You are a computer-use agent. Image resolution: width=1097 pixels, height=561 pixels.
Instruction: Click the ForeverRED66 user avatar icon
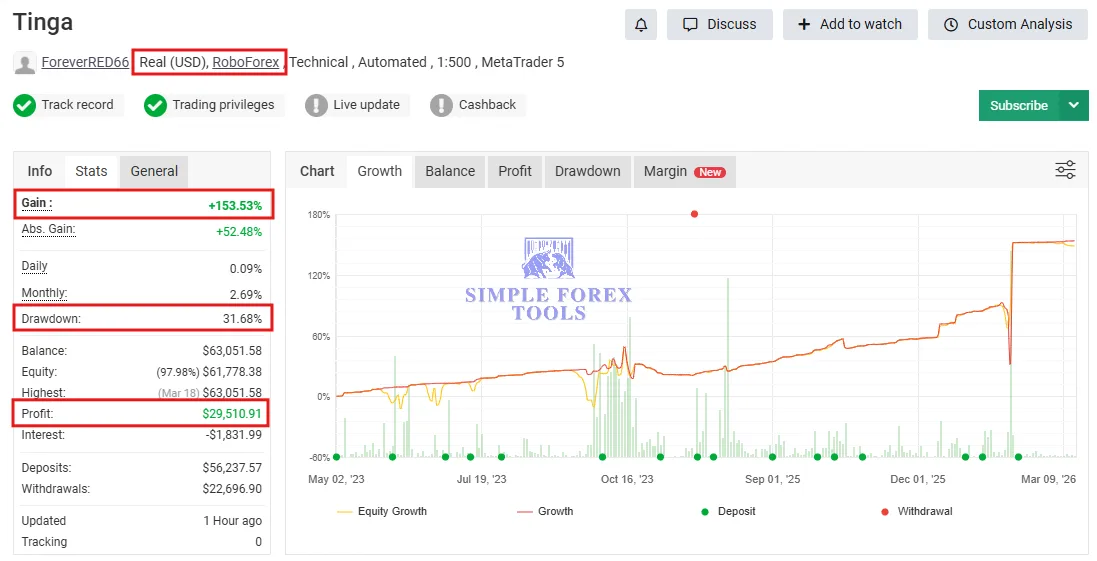tap(25, 63)
